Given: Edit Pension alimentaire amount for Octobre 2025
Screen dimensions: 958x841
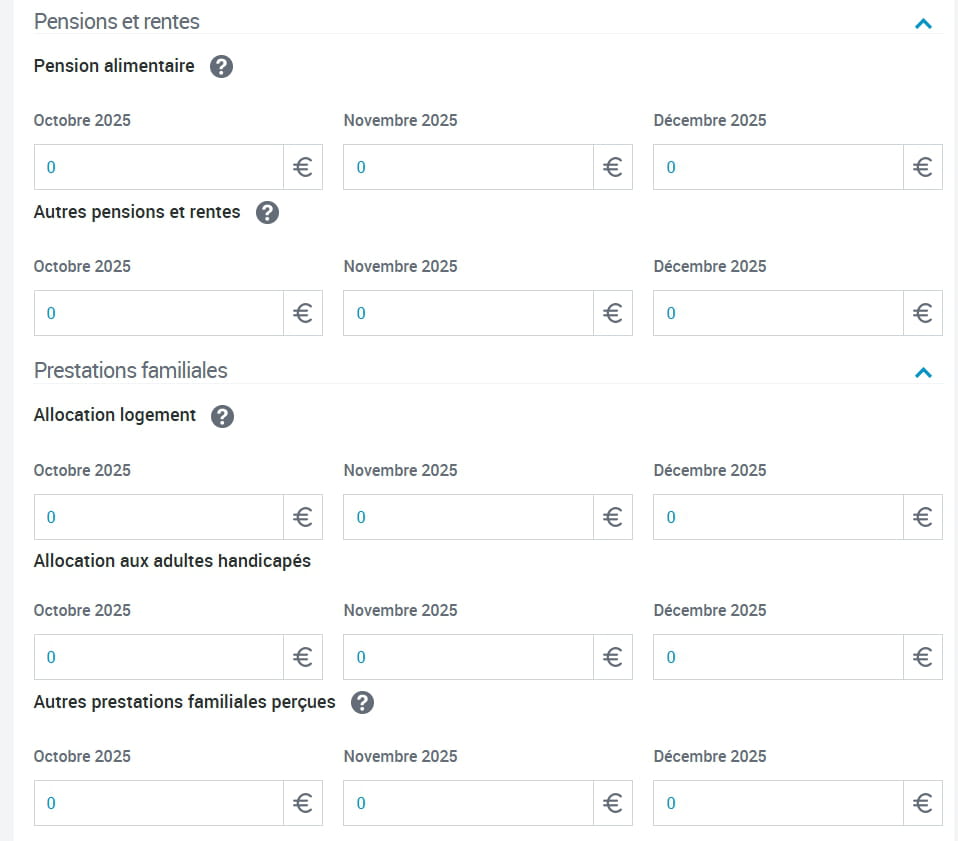Looking at the screenshot, I should (159, 167).
